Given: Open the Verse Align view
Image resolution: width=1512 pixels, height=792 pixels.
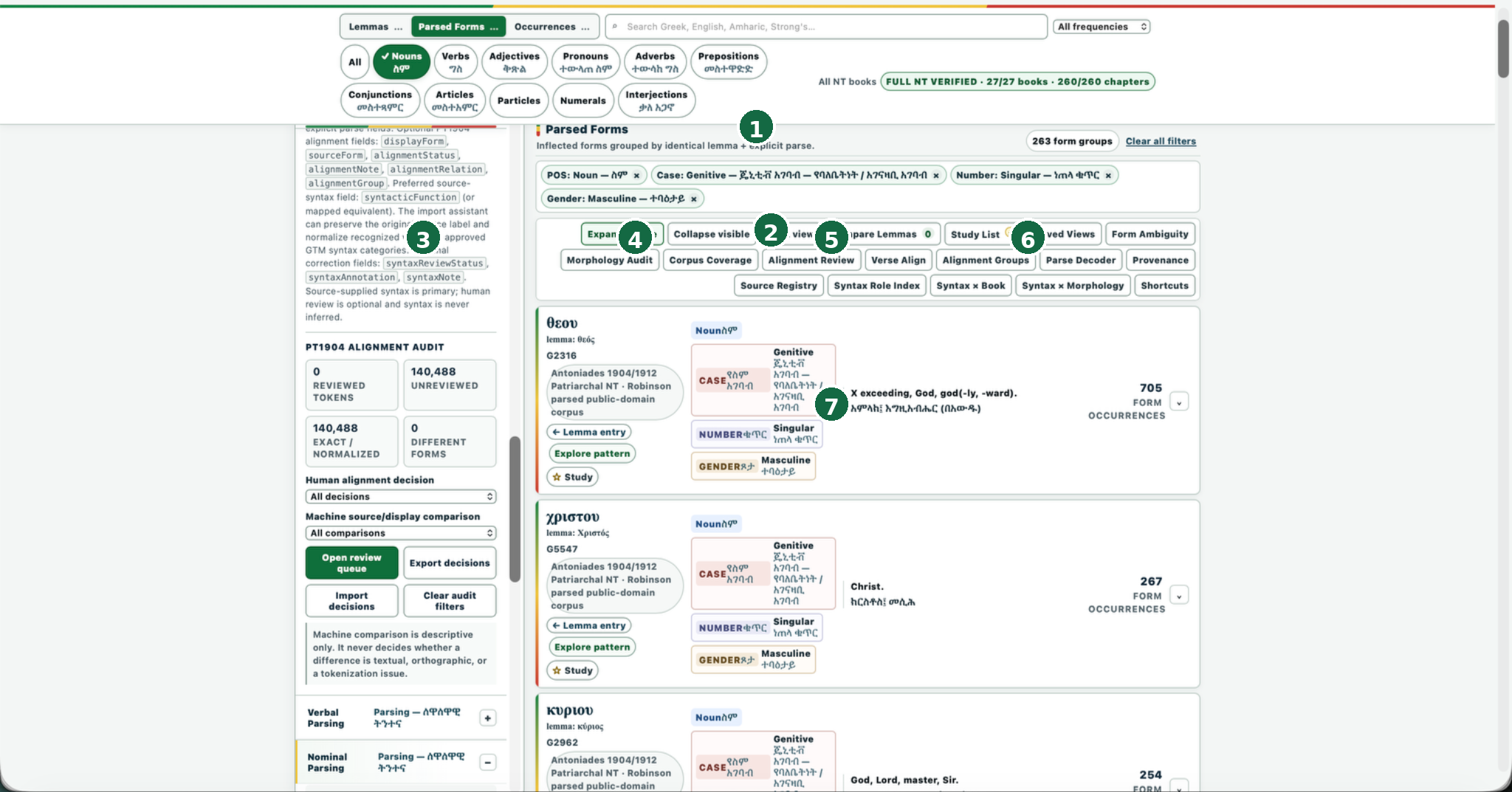Looking at the screenshot, I should coord(898,260).
